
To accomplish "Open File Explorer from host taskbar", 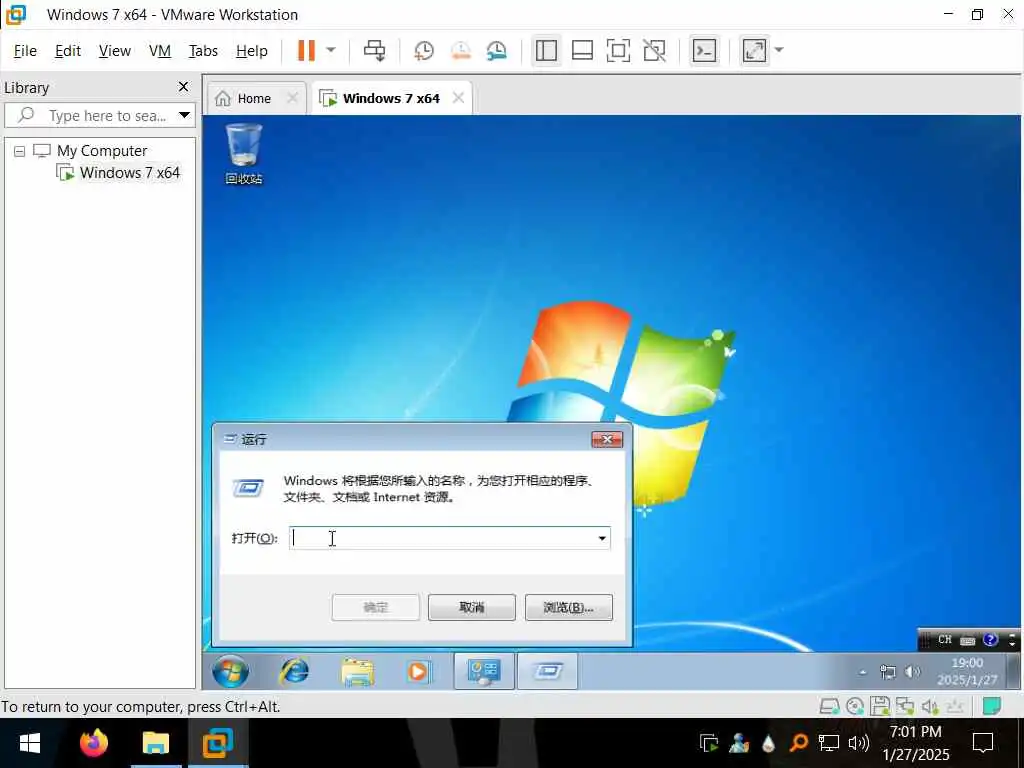I will tap(155, 743).
